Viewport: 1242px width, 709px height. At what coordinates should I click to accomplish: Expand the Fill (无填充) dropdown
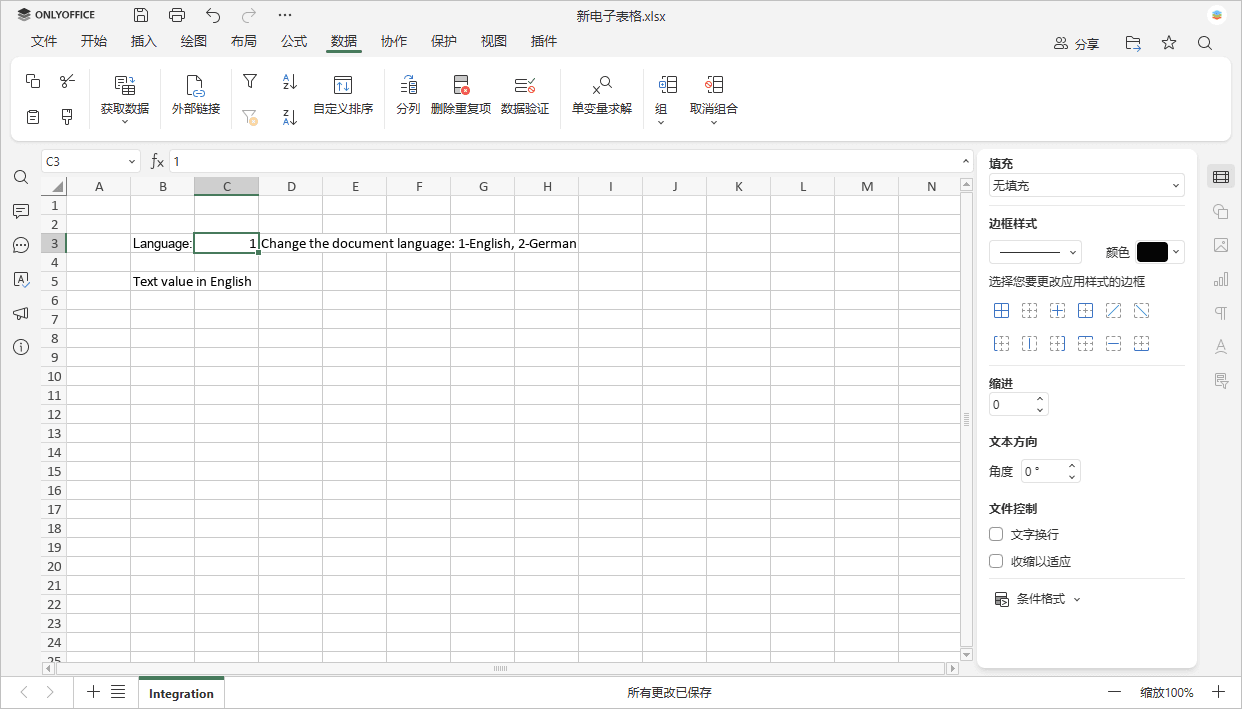click(x=1086, y=185)
